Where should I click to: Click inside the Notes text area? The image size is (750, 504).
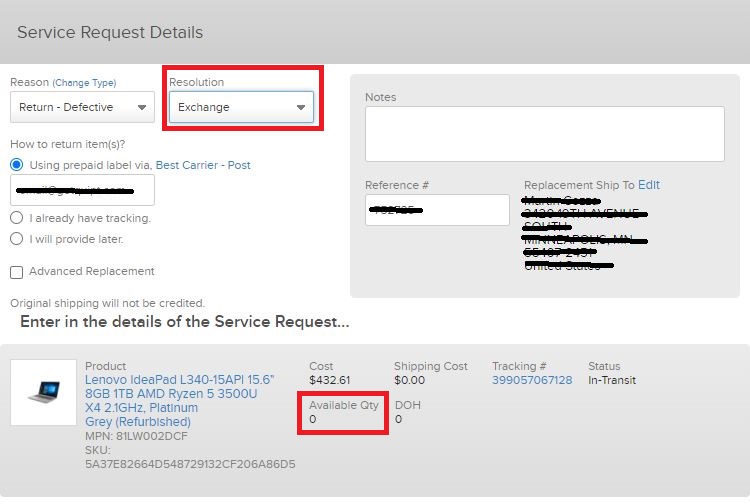click(x=545, y=134)
